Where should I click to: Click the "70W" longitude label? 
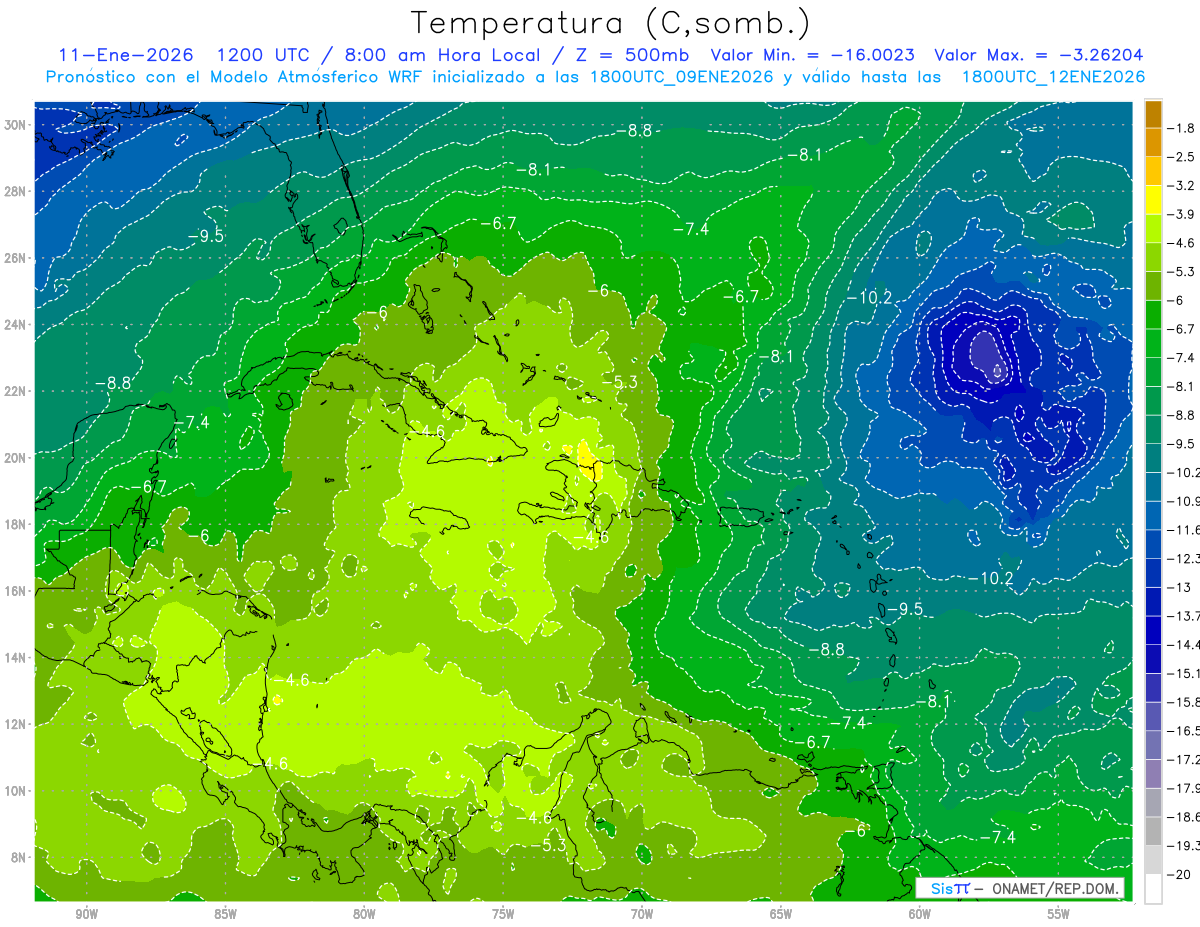(x=642, y=914)
